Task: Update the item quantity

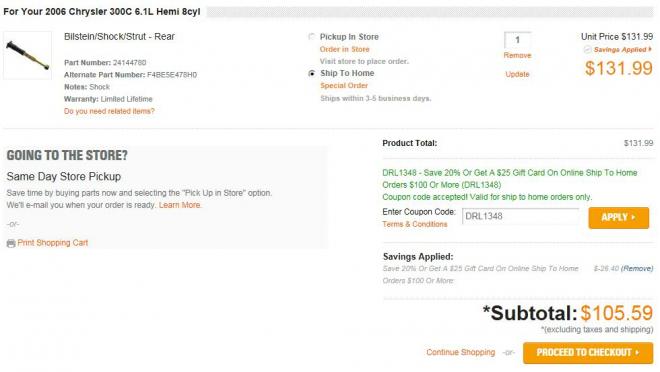Action: [x=517, y=74]
